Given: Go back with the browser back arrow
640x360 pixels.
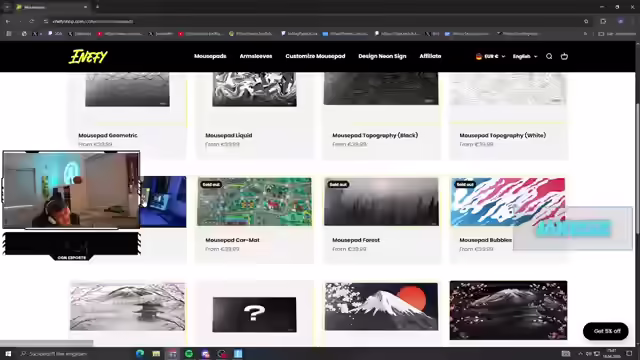Looking at the screenshot, I should (x=8, y=21).
